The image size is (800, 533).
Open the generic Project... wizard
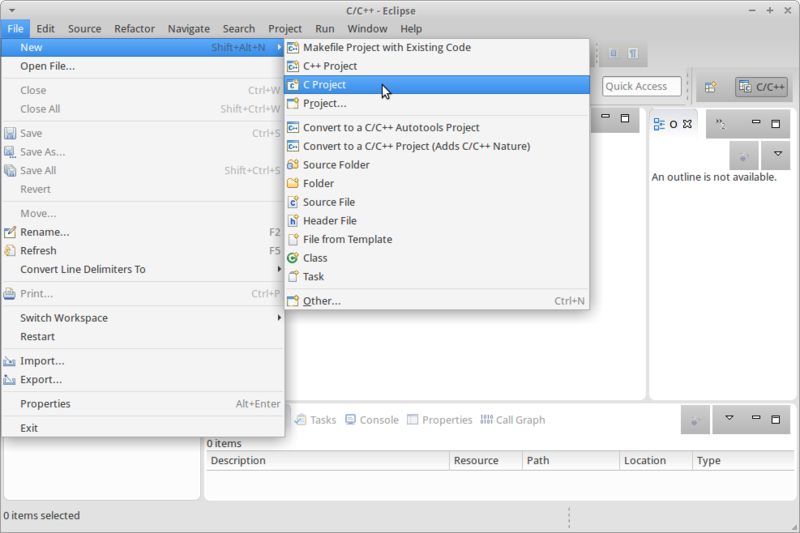[437, 104]
